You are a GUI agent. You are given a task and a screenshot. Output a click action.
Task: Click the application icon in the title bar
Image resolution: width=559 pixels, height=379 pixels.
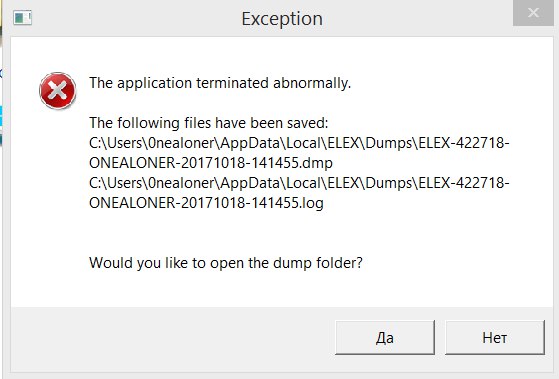(22, 18)
